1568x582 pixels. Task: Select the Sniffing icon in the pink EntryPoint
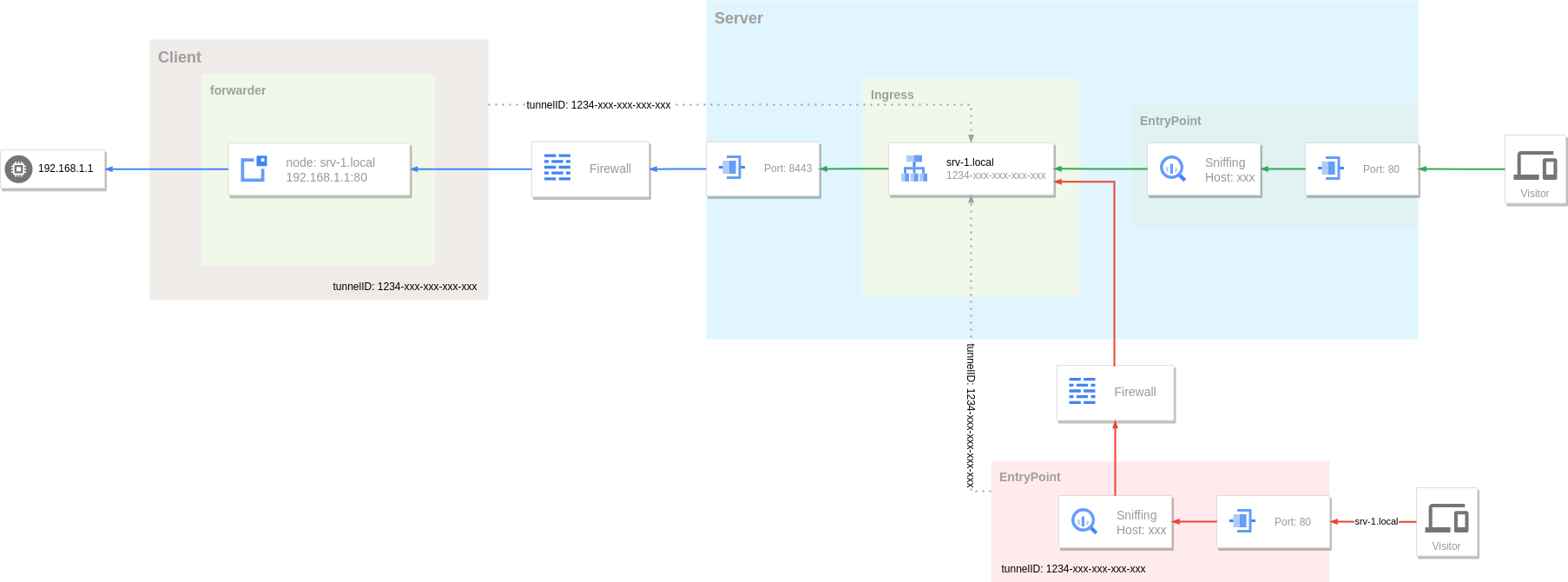[x=1084, y=521]
